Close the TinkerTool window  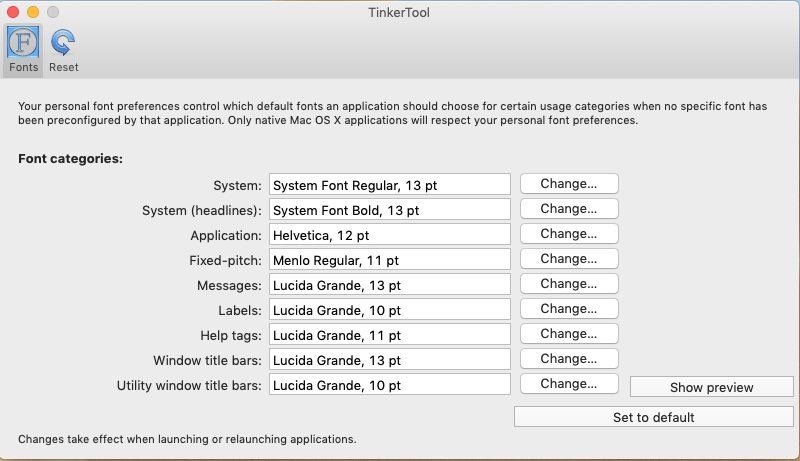click(x=13, y=12)
